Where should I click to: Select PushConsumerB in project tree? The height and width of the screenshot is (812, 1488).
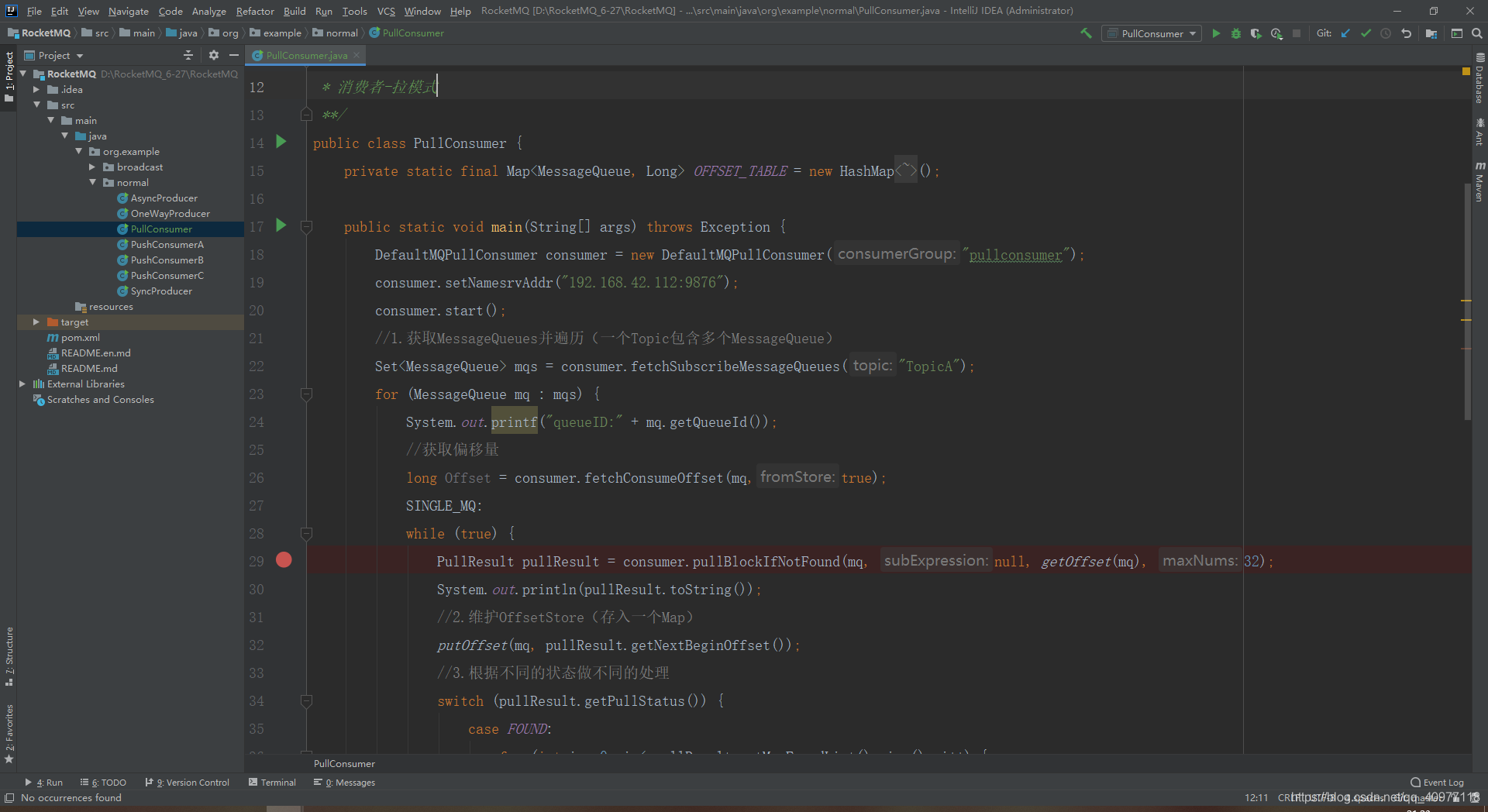167,260
